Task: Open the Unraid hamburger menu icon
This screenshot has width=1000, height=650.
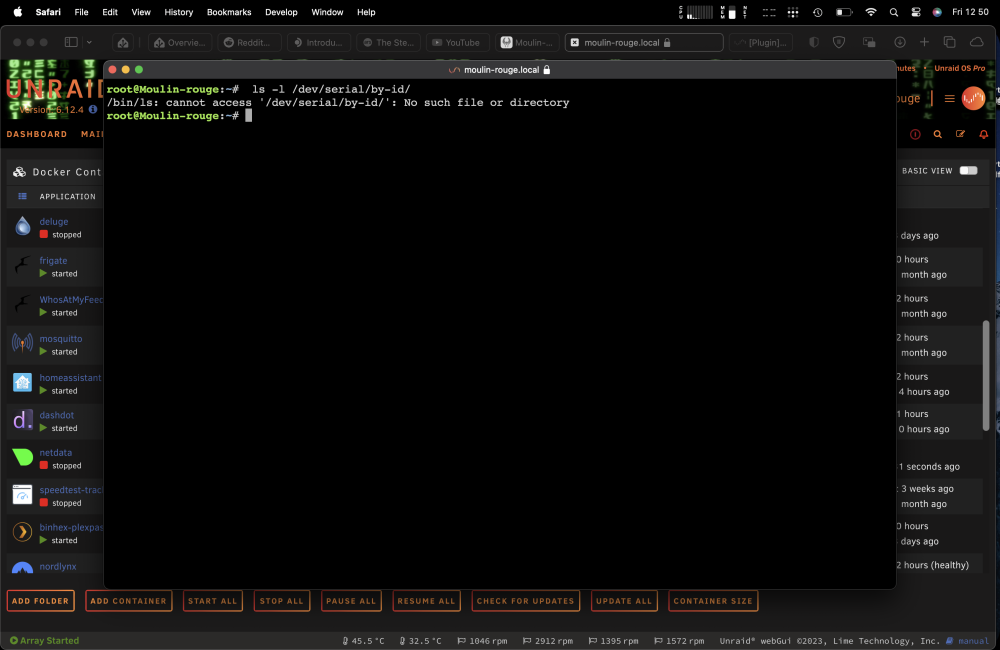Action: 950,98
